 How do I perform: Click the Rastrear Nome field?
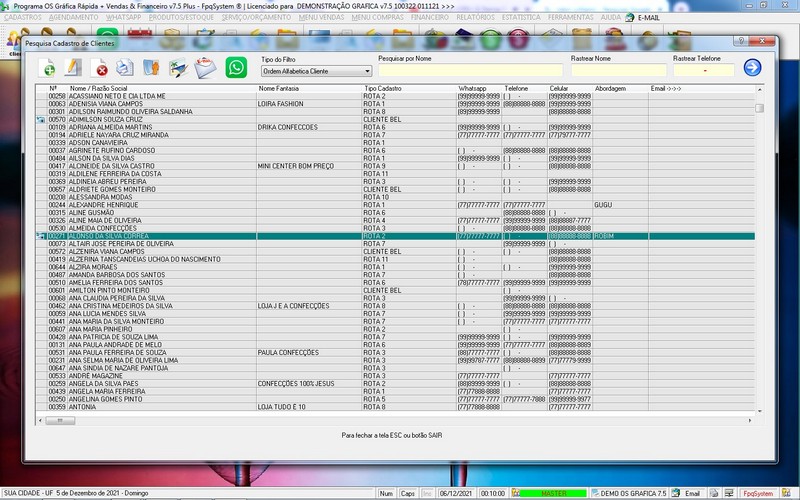click(x=618, y=70)
